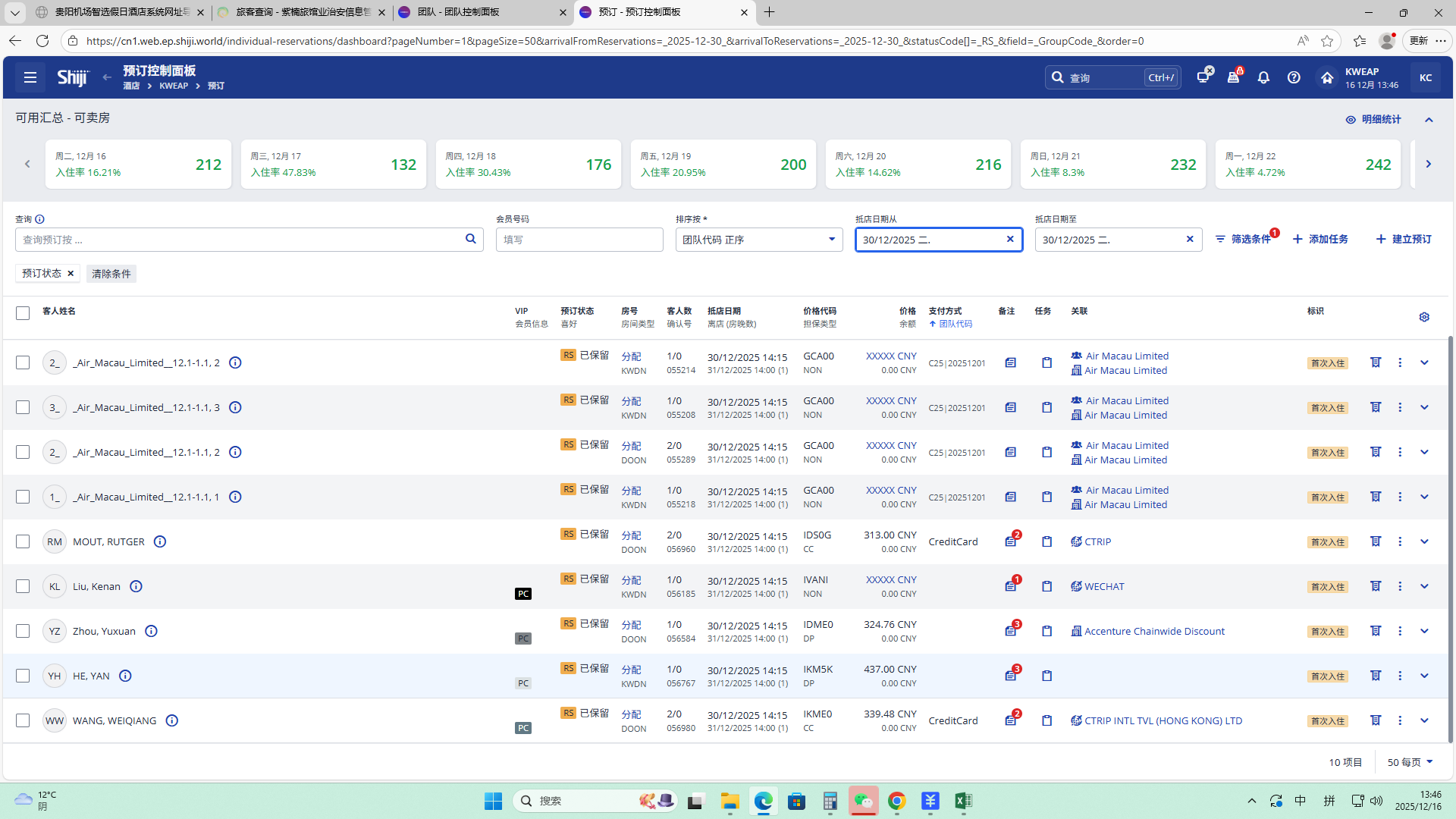Select checkbox for WANG, WEIQIANG reservation
Image resolution: width=1456 pixels, height=819 pixels.
23,720
